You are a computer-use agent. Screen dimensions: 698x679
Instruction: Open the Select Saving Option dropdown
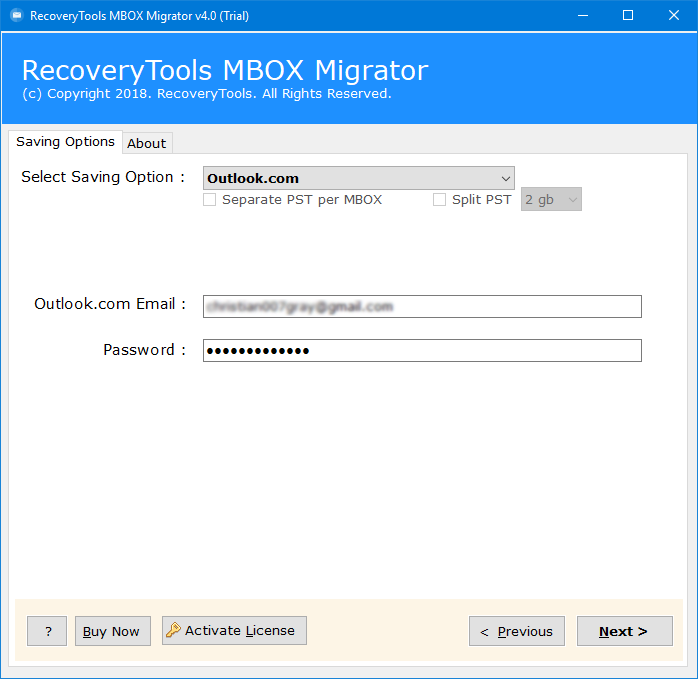pyautogui.click(x=358, y=178)
